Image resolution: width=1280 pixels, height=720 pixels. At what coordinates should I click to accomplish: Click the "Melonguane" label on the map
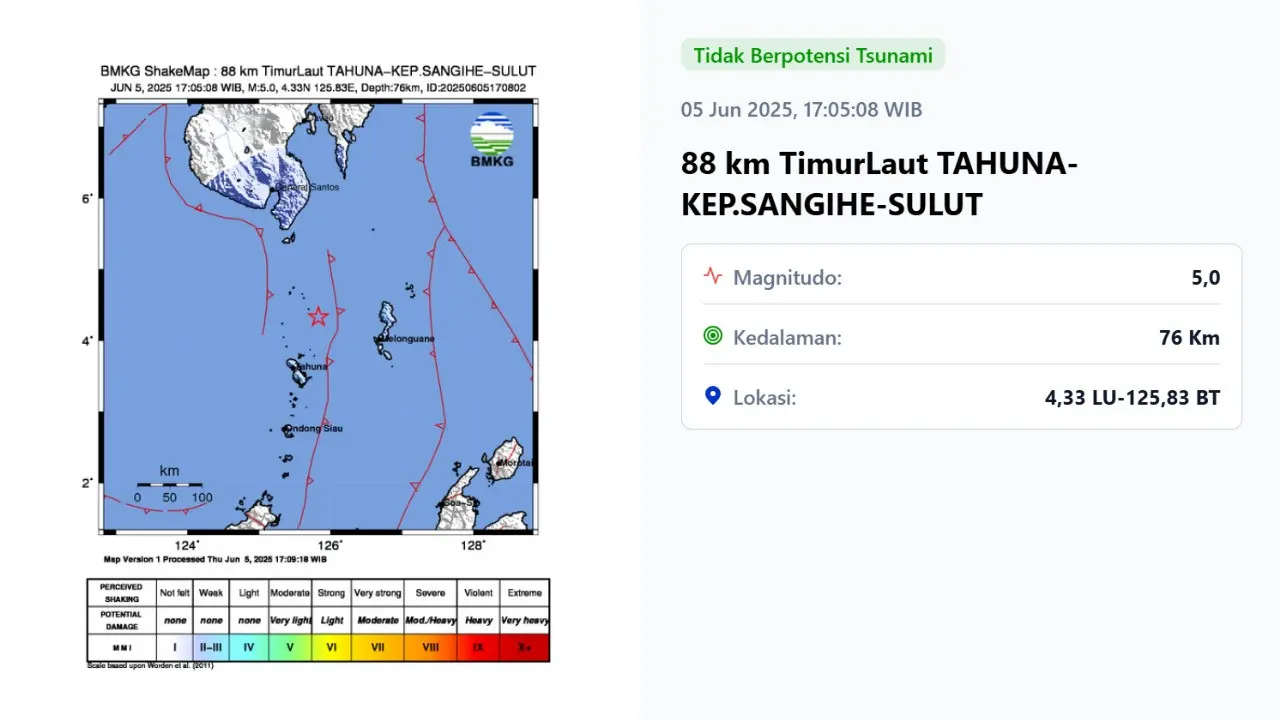click(407, 339)
